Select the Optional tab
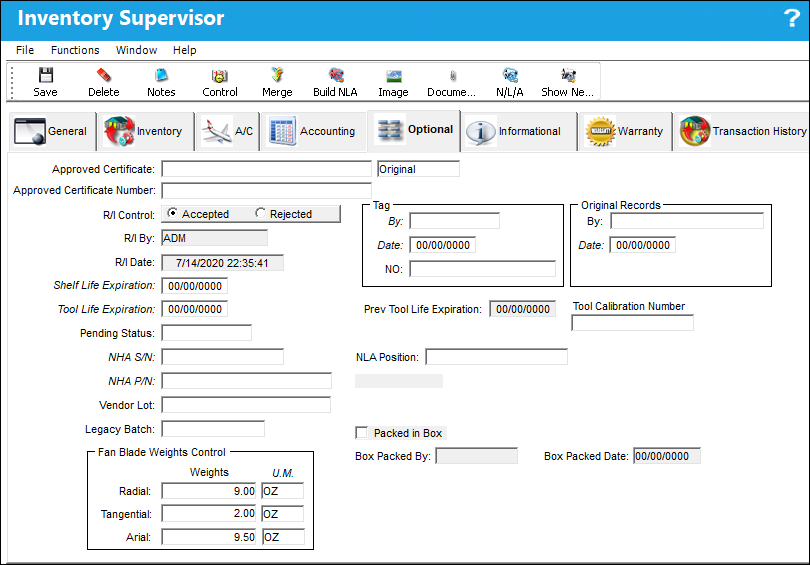 pyautogui.click(x=414, y=130)
